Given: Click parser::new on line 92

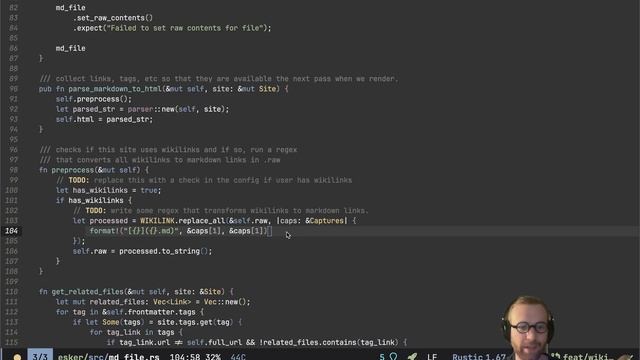Looking at the screenshot, I should 151,109.
